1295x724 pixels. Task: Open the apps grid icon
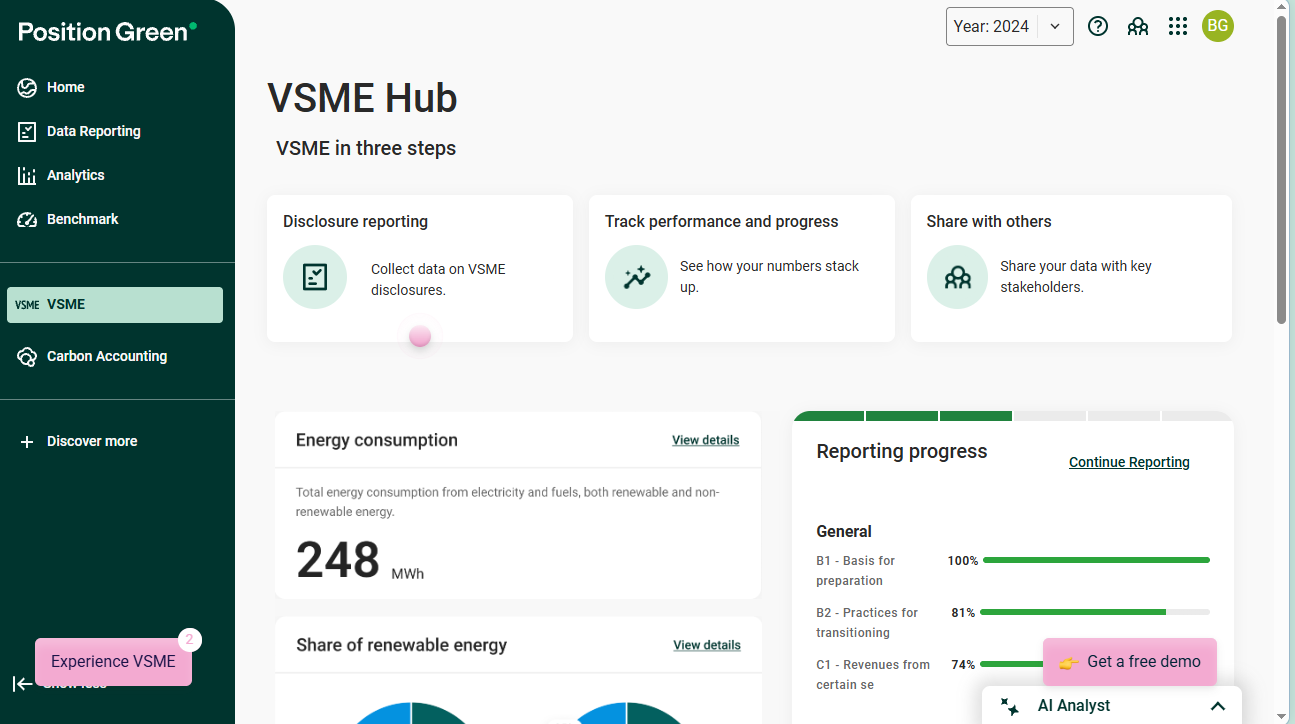[x=1178, y=27]
